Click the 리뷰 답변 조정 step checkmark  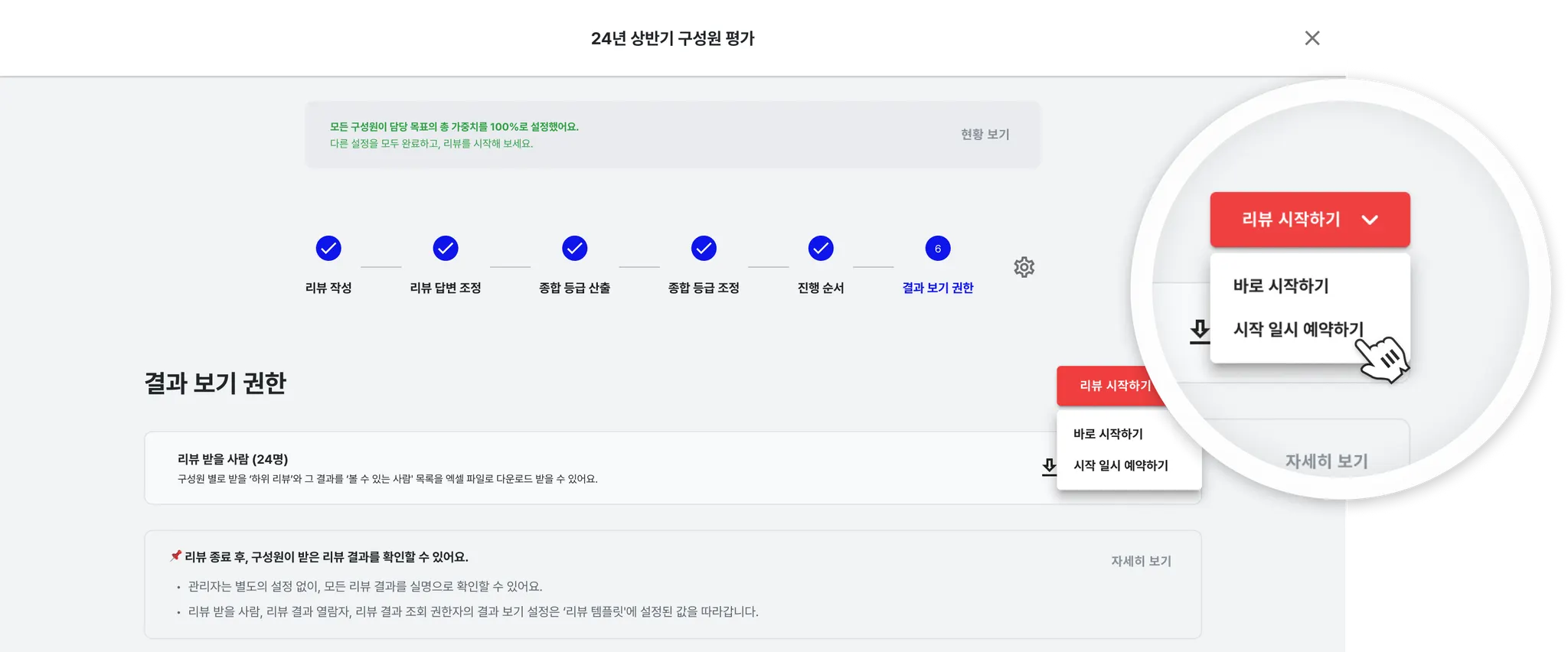click(446, 249)
